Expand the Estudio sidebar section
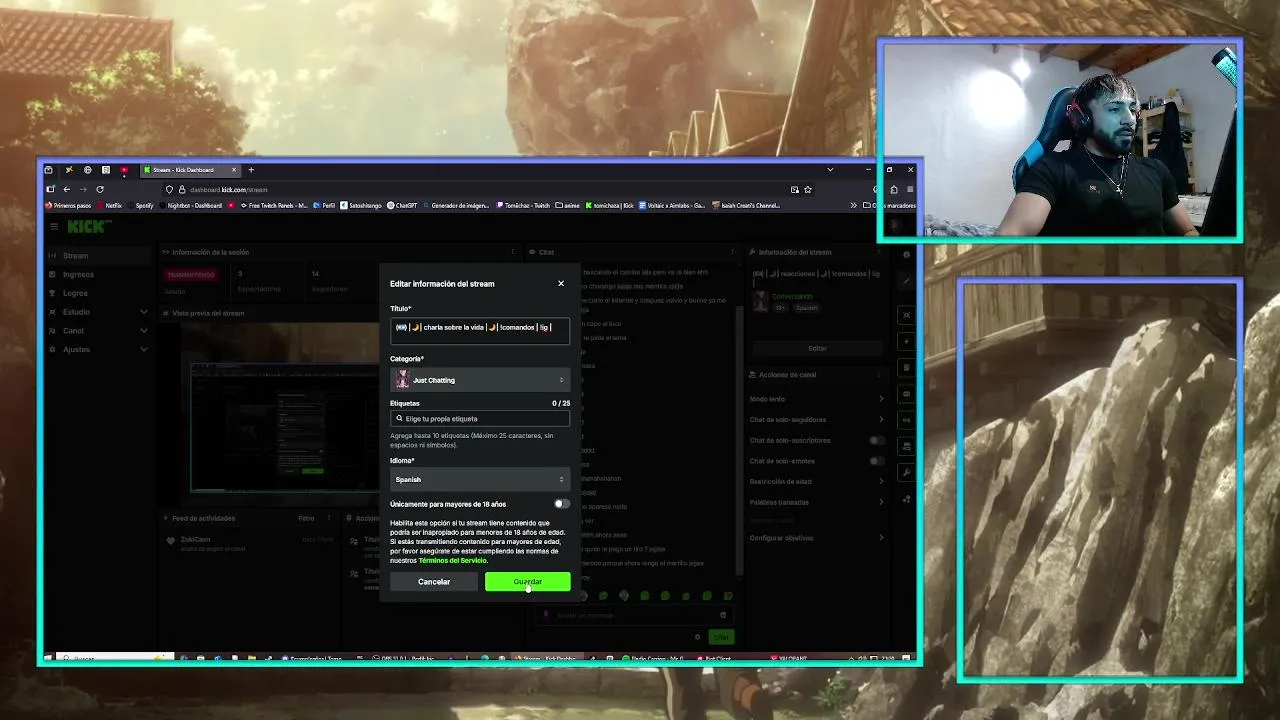The image size is (1280, 720). [x=97, y=312]
